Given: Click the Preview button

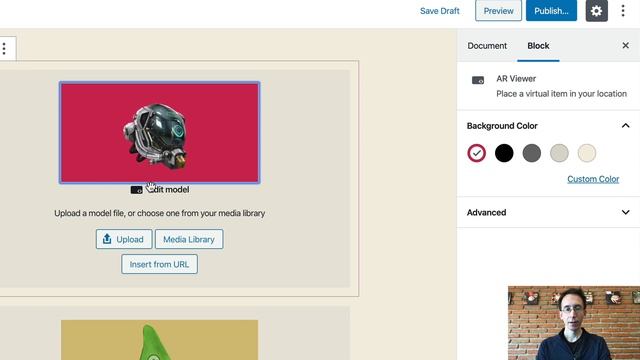Looking at the screenshot, I should pos(498,11).
